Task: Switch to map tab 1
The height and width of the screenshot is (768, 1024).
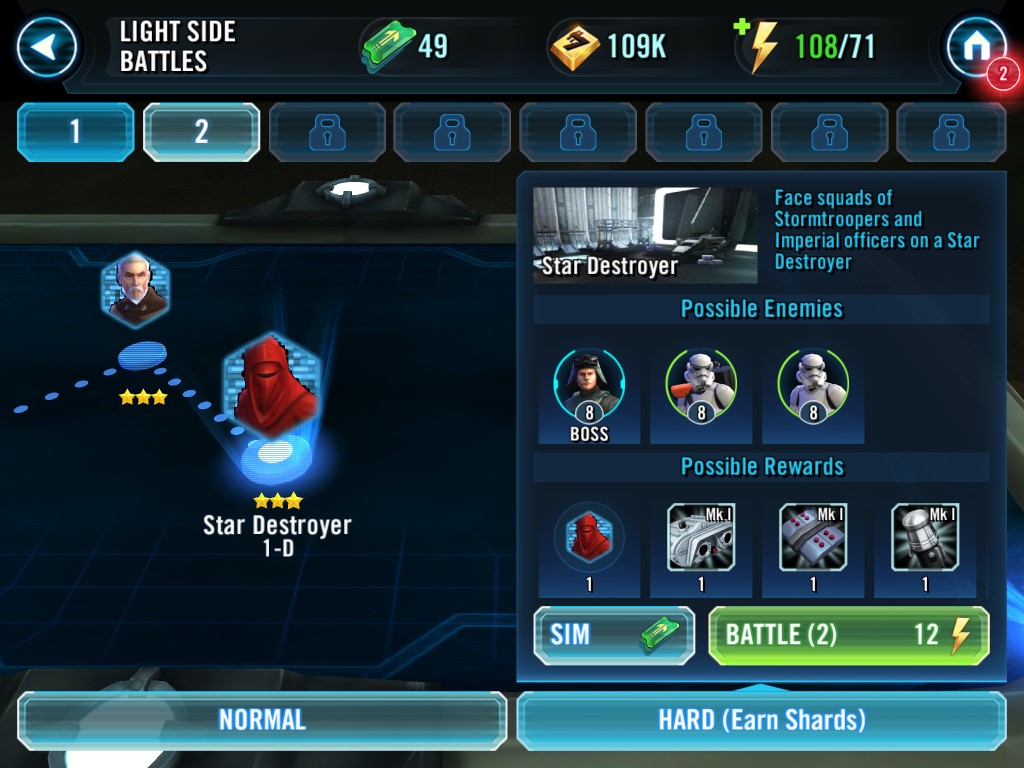Action: pyautogui.click(x=76, y=132)
